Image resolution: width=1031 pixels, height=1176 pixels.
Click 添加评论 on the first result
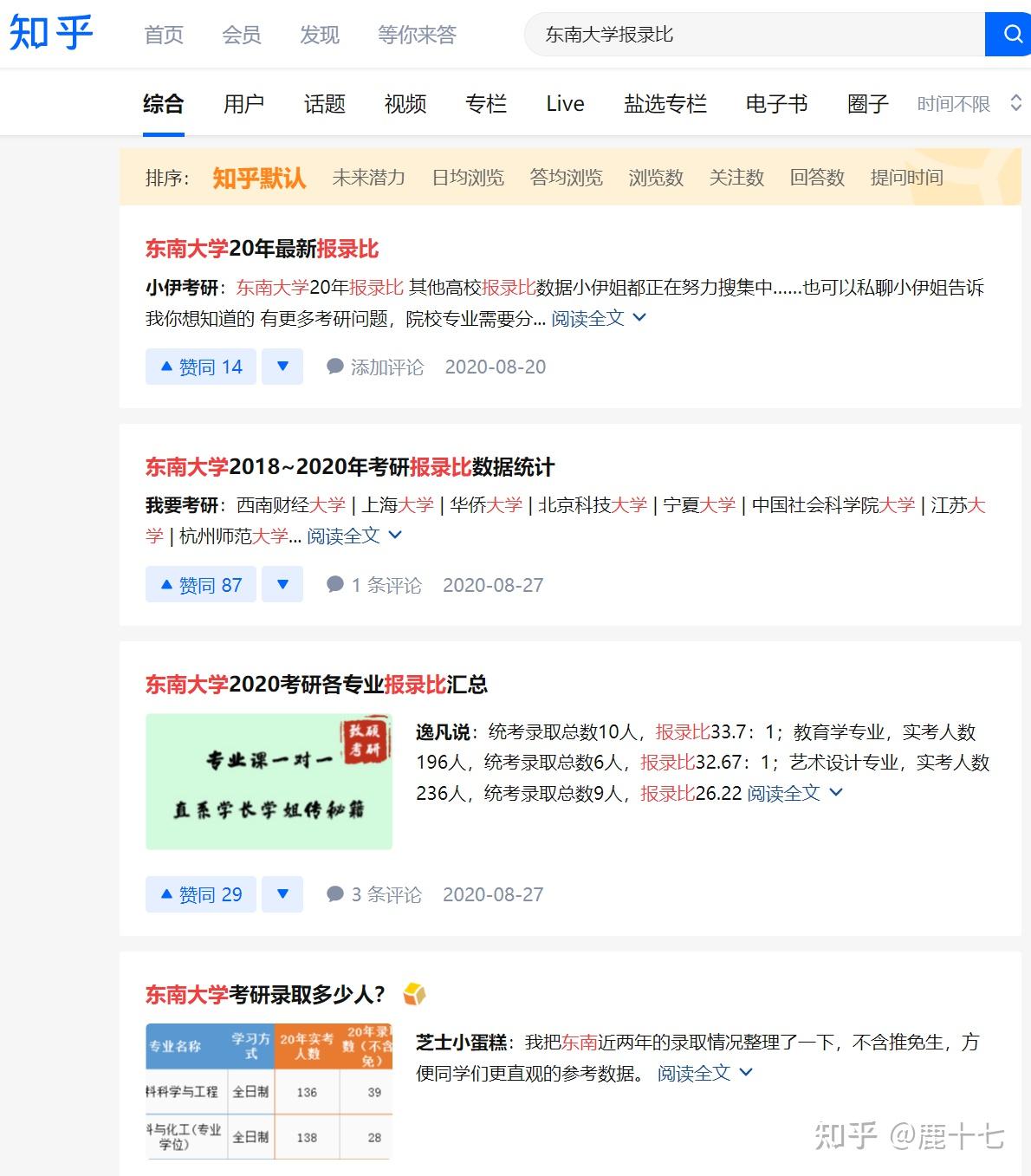[x=375, y=367]
